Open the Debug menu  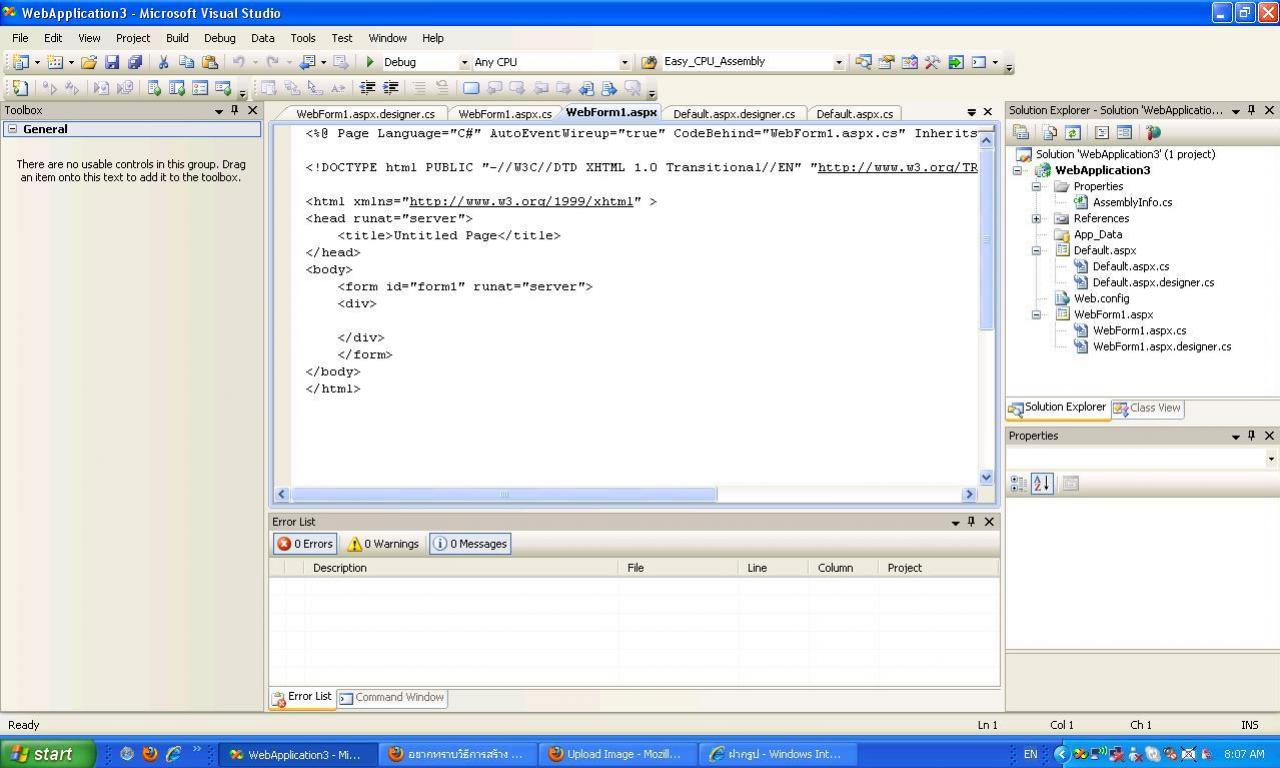[x=220, y=38]
